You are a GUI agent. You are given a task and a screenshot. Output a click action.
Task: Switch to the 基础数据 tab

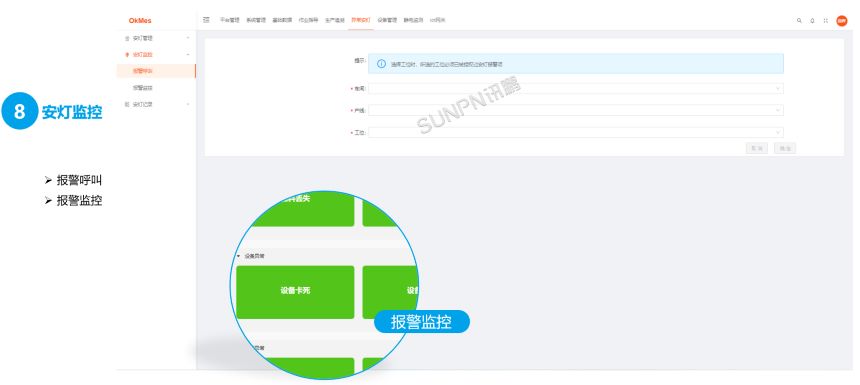point(282,20)
